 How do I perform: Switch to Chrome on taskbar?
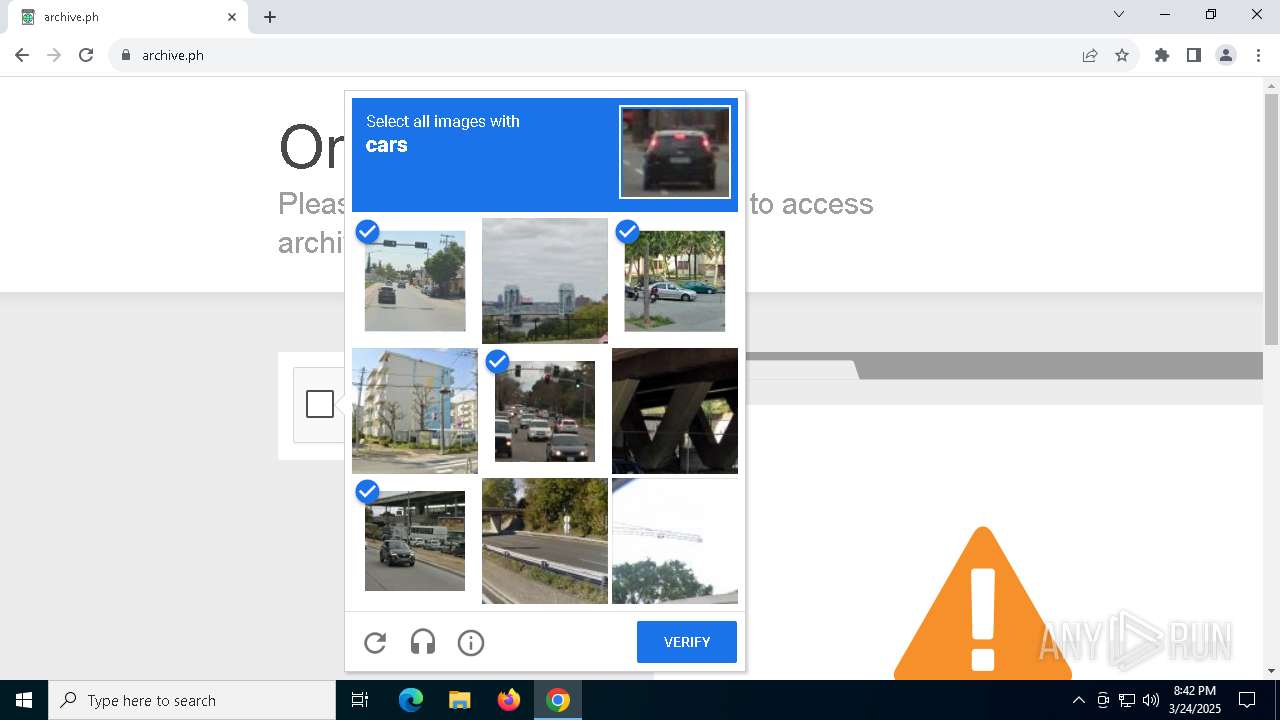[558, 700]
